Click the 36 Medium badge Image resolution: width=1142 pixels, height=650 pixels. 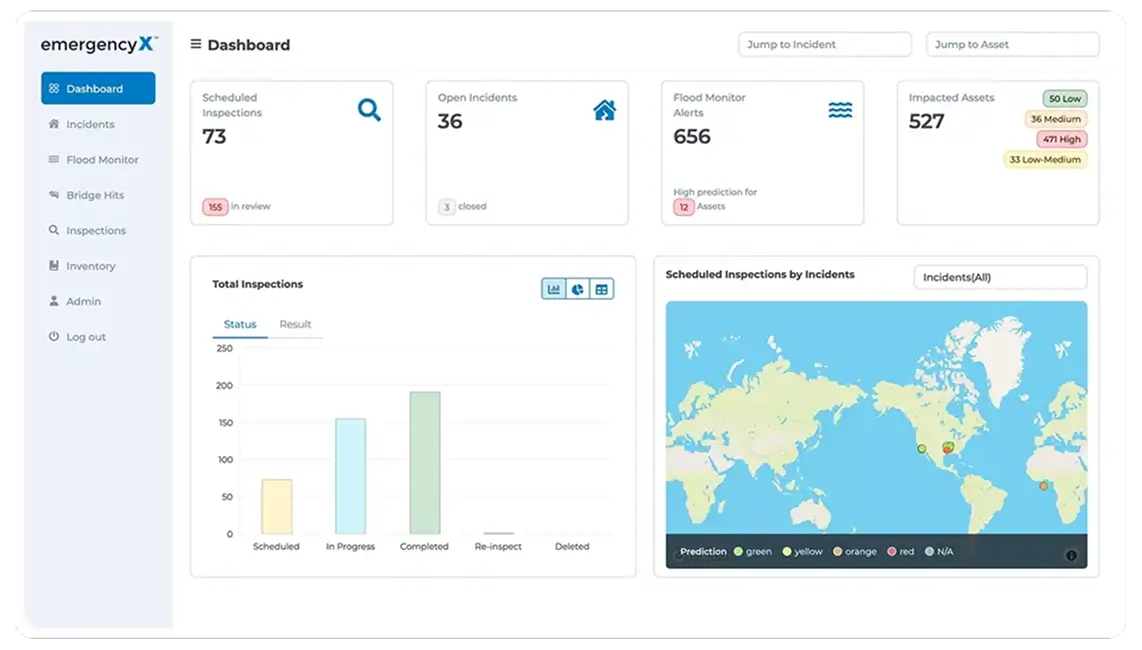pyautogui.click(x=1055, y=119)
